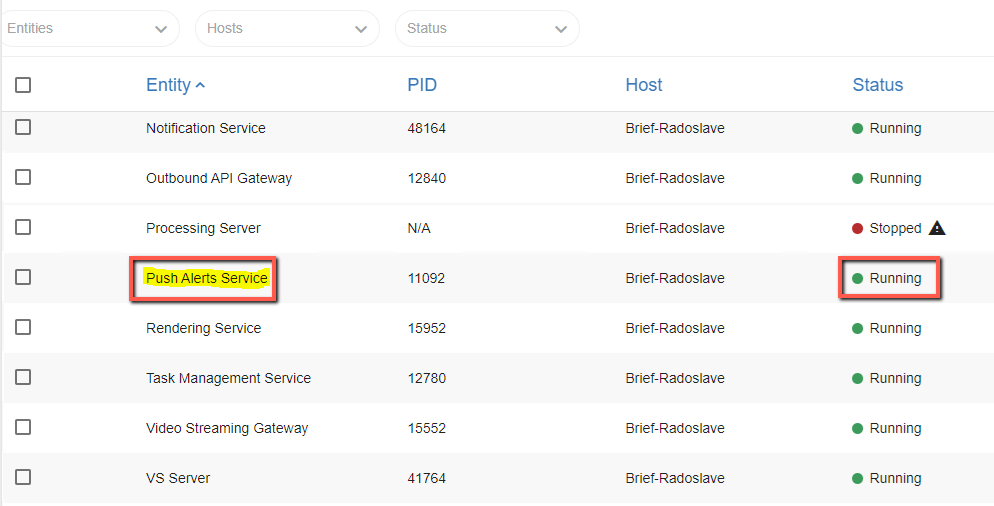Sort the table by Status column
Screen dimensions: 994x506
point(877,85)
